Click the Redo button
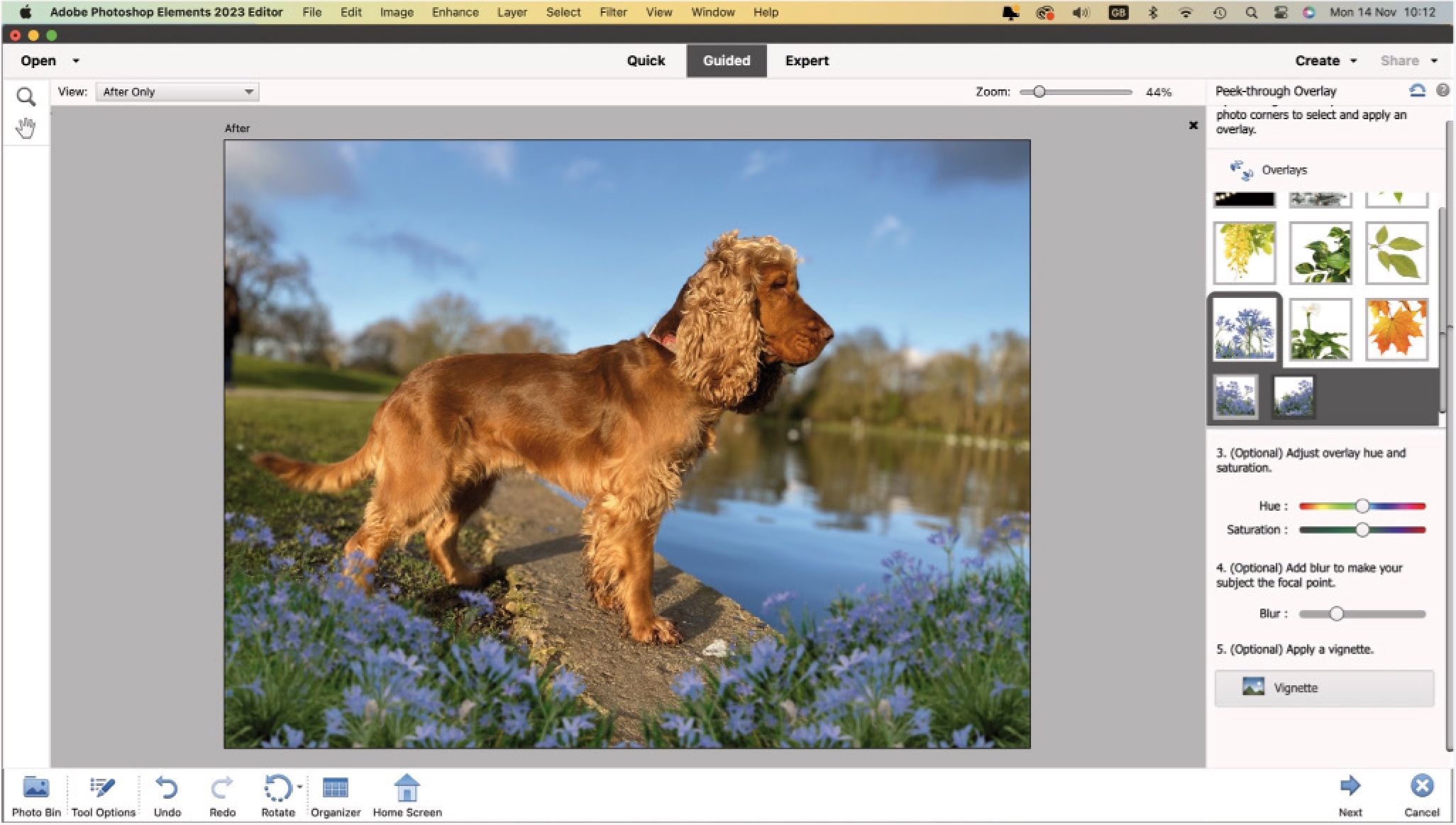The width and height of the screenshot is (1456, 825). (222, 797)
